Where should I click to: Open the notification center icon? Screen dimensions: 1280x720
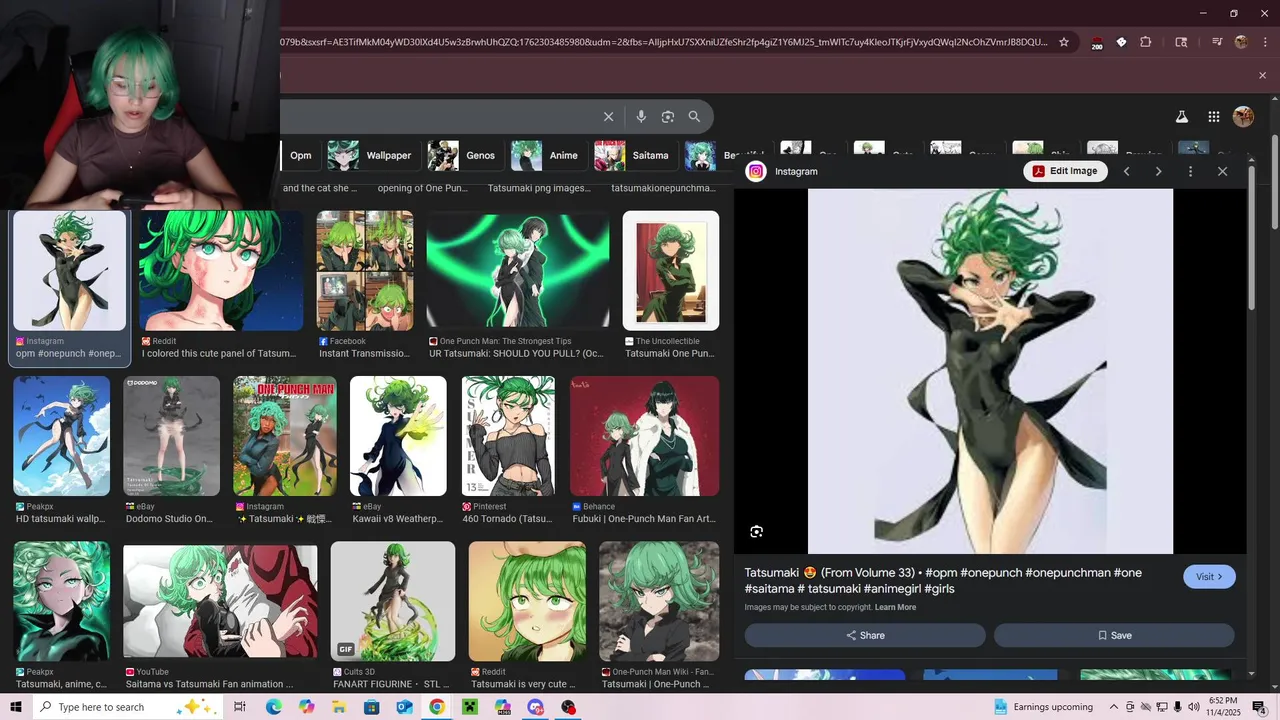1259,707
